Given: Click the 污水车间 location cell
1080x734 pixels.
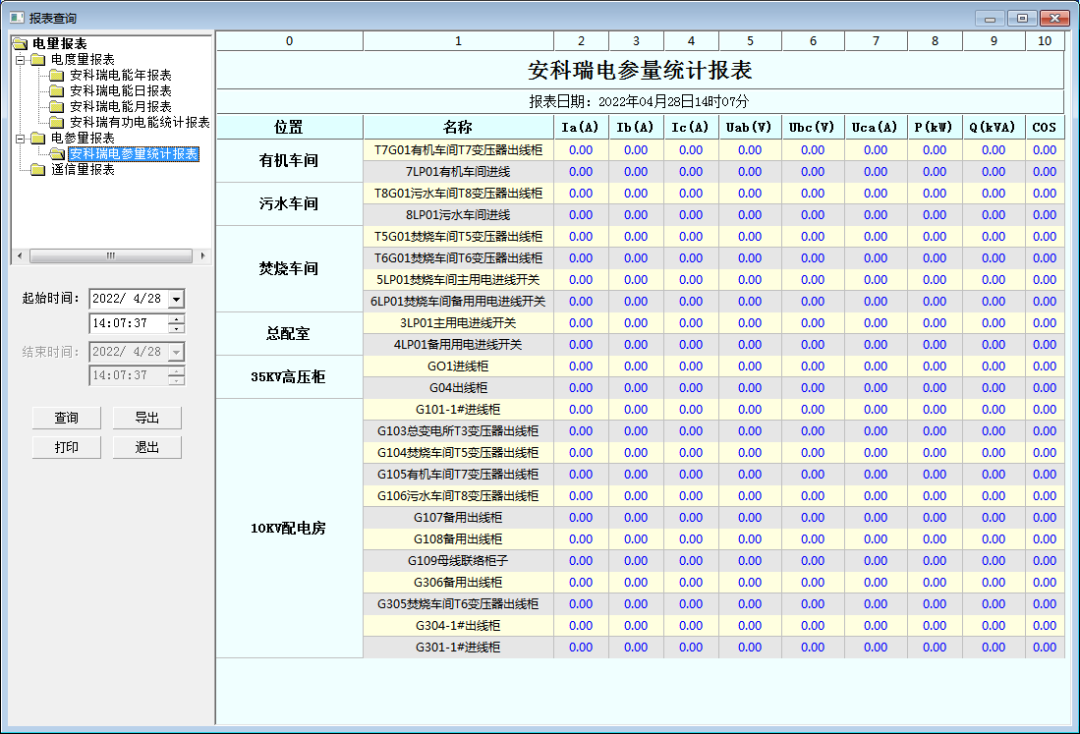Looking at the screenshot, I should (289, 205).
